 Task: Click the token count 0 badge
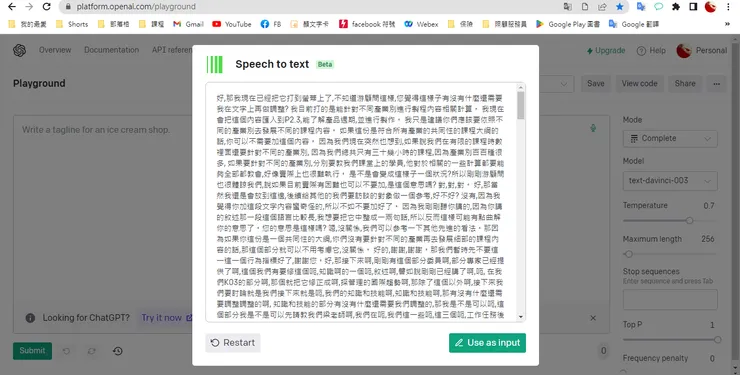click(x=603, y=350)
